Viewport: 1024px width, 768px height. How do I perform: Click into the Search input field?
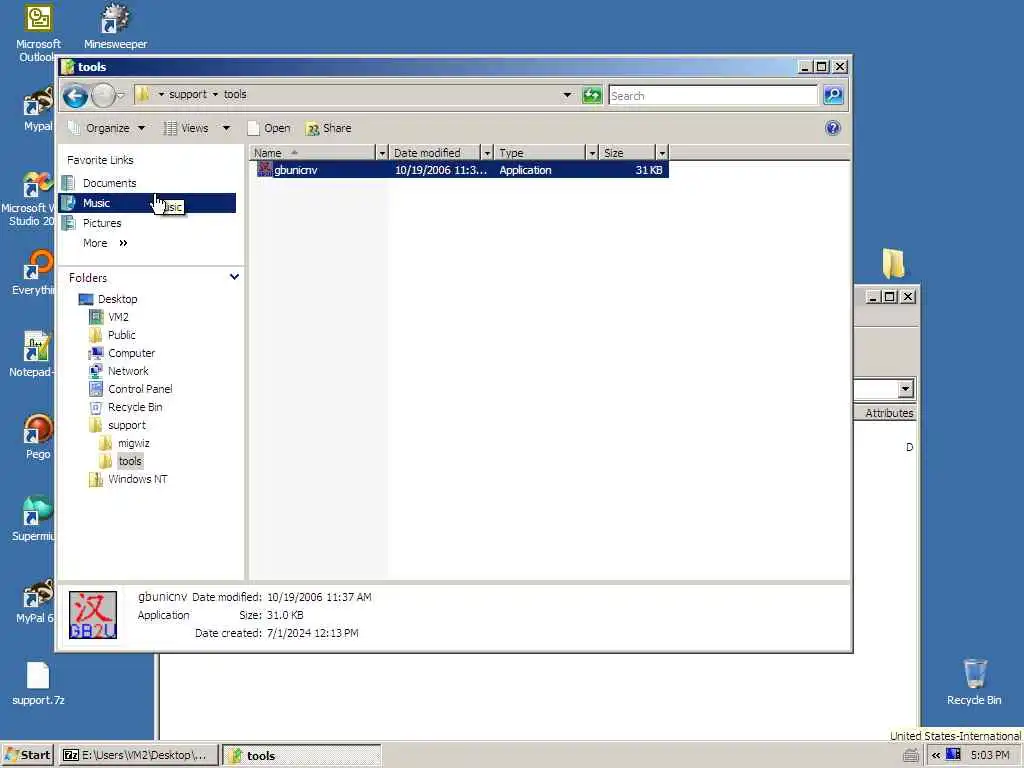coord(712,95)
